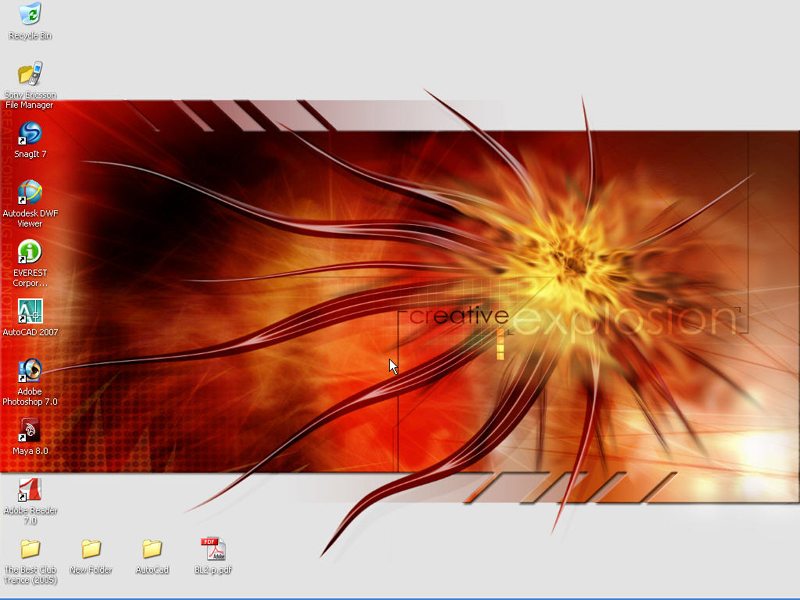Click the orange squares below 'creative' text
This screenshot has width=800, height=600.
point(500,344)
